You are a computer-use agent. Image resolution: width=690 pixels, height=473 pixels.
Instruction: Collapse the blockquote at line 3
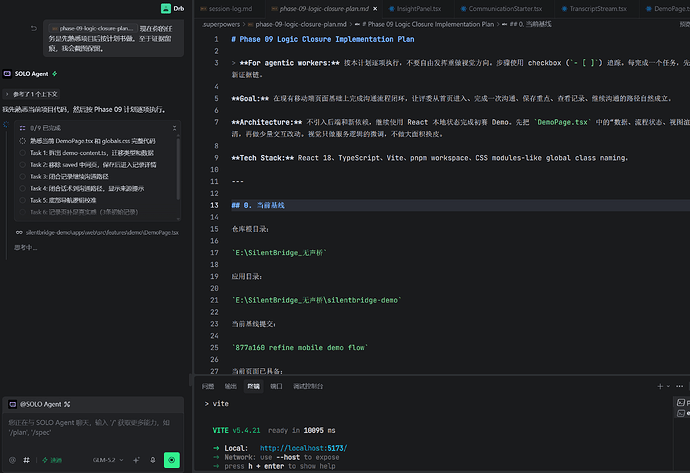234,63
